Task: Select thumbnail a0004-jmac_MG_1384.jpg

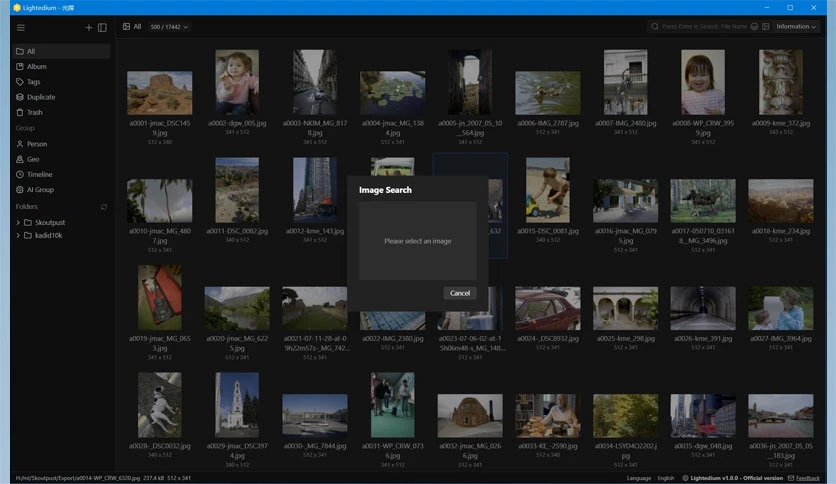Action: tap(392, 93)
